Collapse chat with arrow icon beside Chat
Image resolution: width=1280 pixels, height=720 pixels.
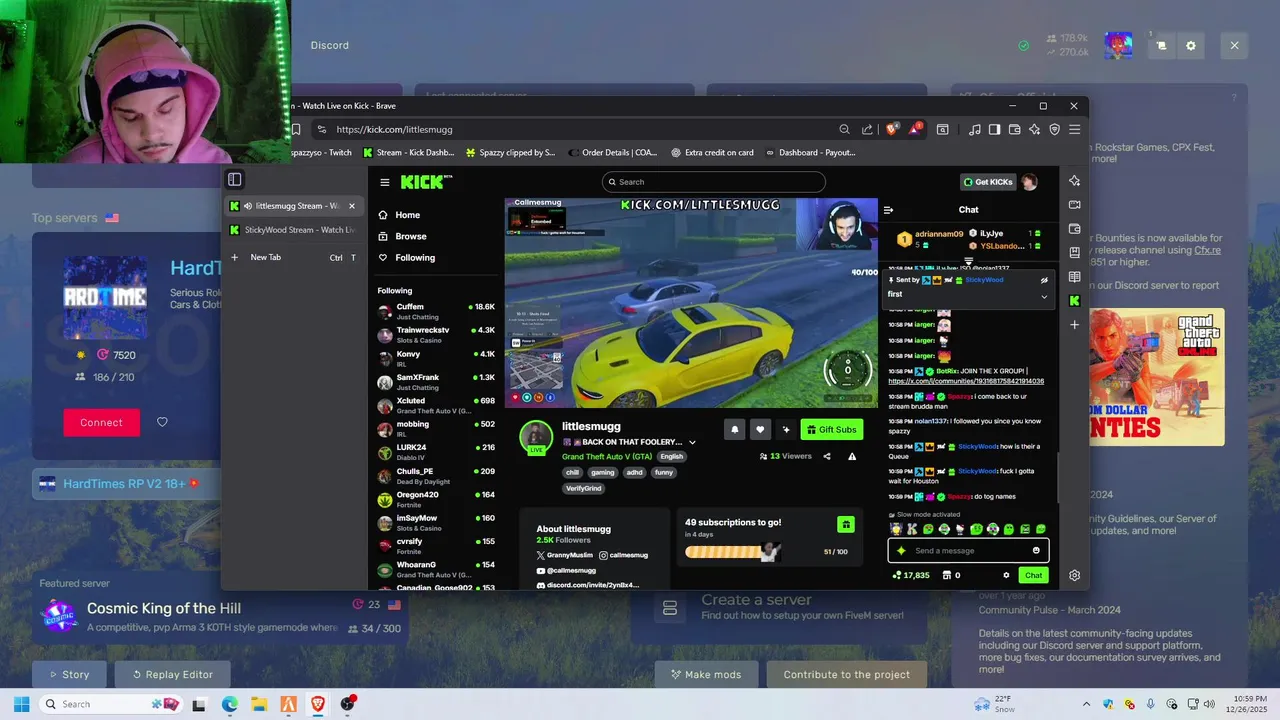pyautogui.click(x=888, y=210)
